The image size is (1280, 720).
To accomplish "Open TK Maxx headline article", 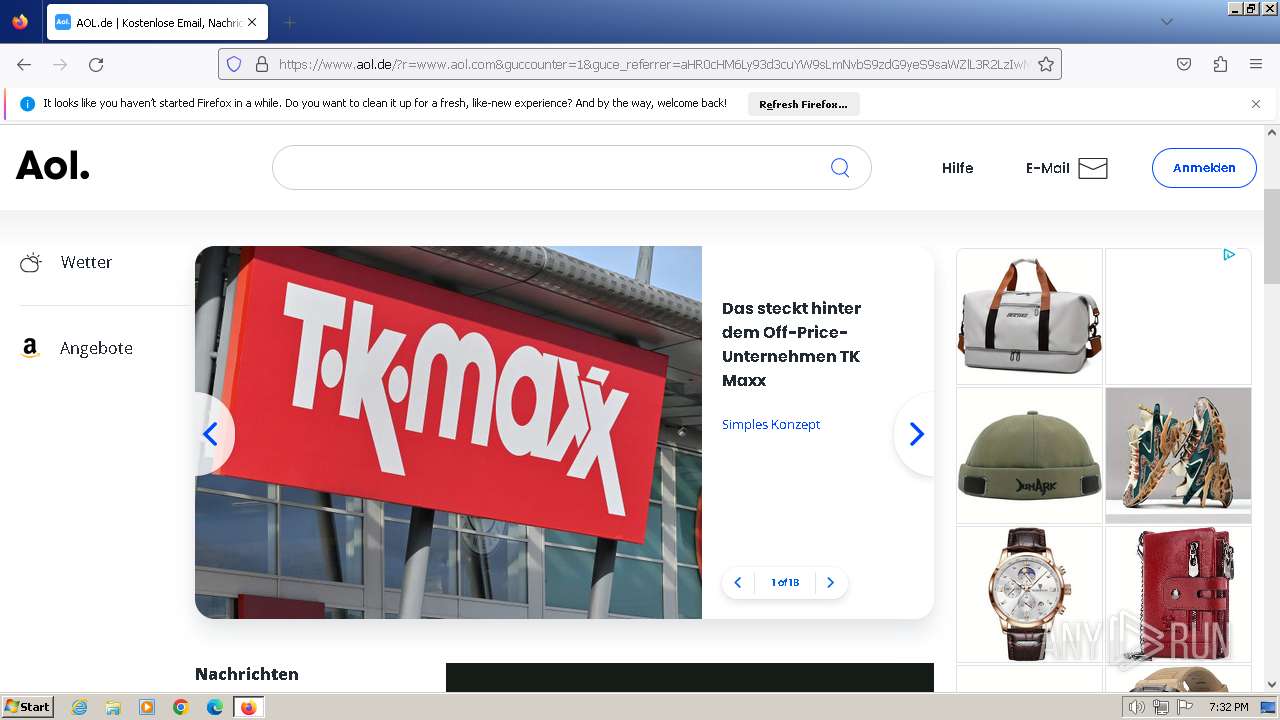I will click(791, 344).
